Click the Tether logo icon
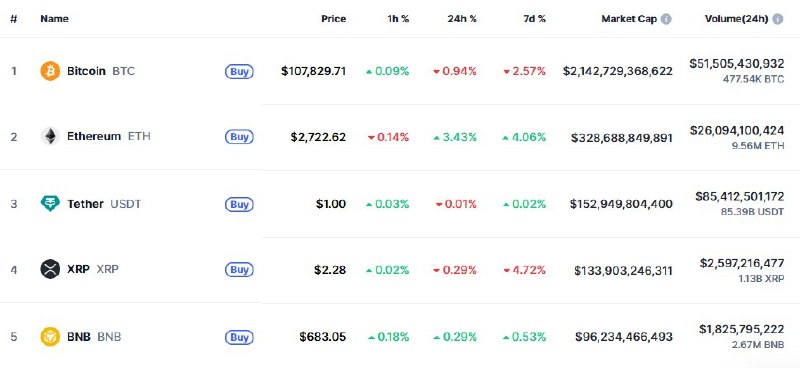 pos(50,204)
